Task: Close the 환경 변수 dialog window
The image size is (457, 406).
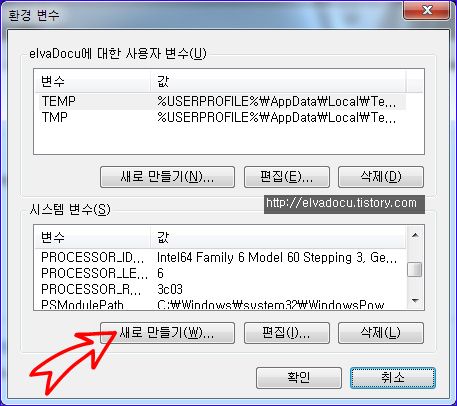Action: tap(427, 10)
